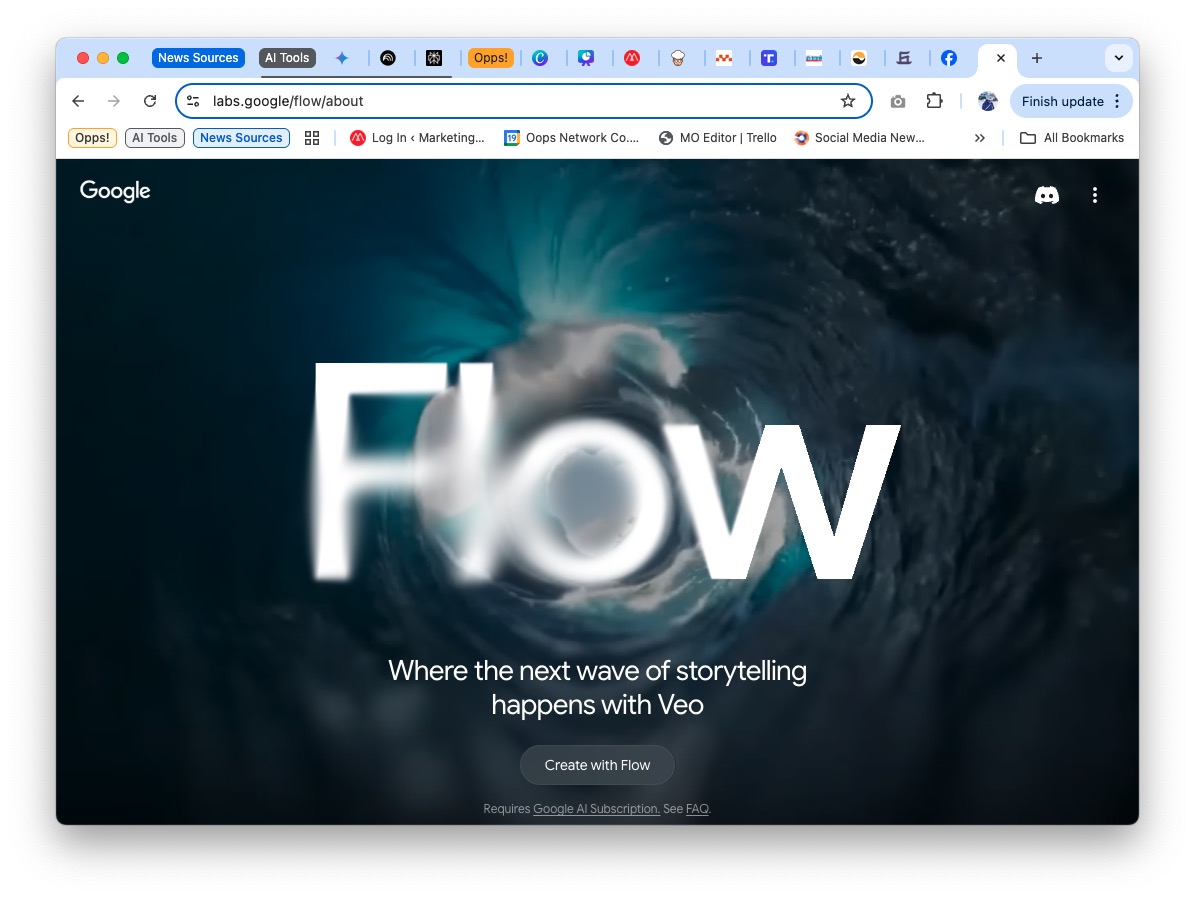
Task: Open the Gemini sparkle tab
Action: click(x=342, y=58)
